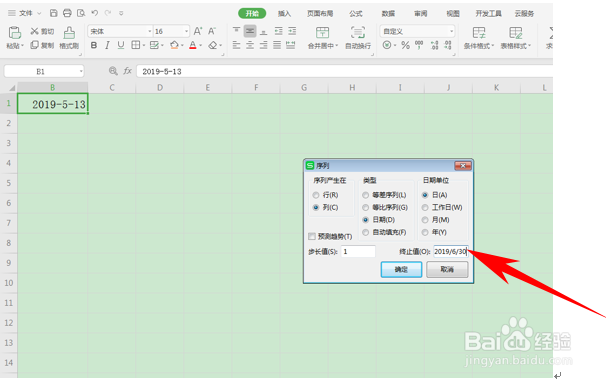Choose 自动填充(F) type radio
Screen dimensions: 606x381
(366, 232)
